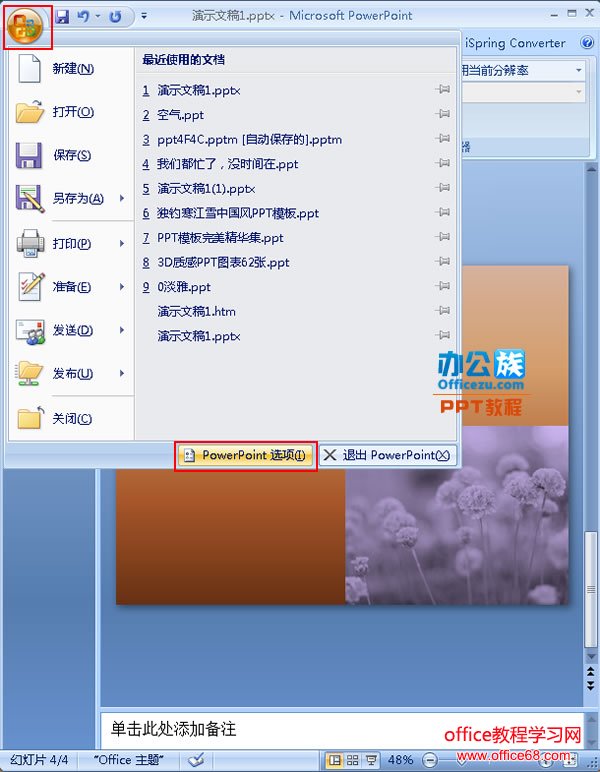
Task: Choose 关闭(C) from the Office menu
Action: (71, 418)
